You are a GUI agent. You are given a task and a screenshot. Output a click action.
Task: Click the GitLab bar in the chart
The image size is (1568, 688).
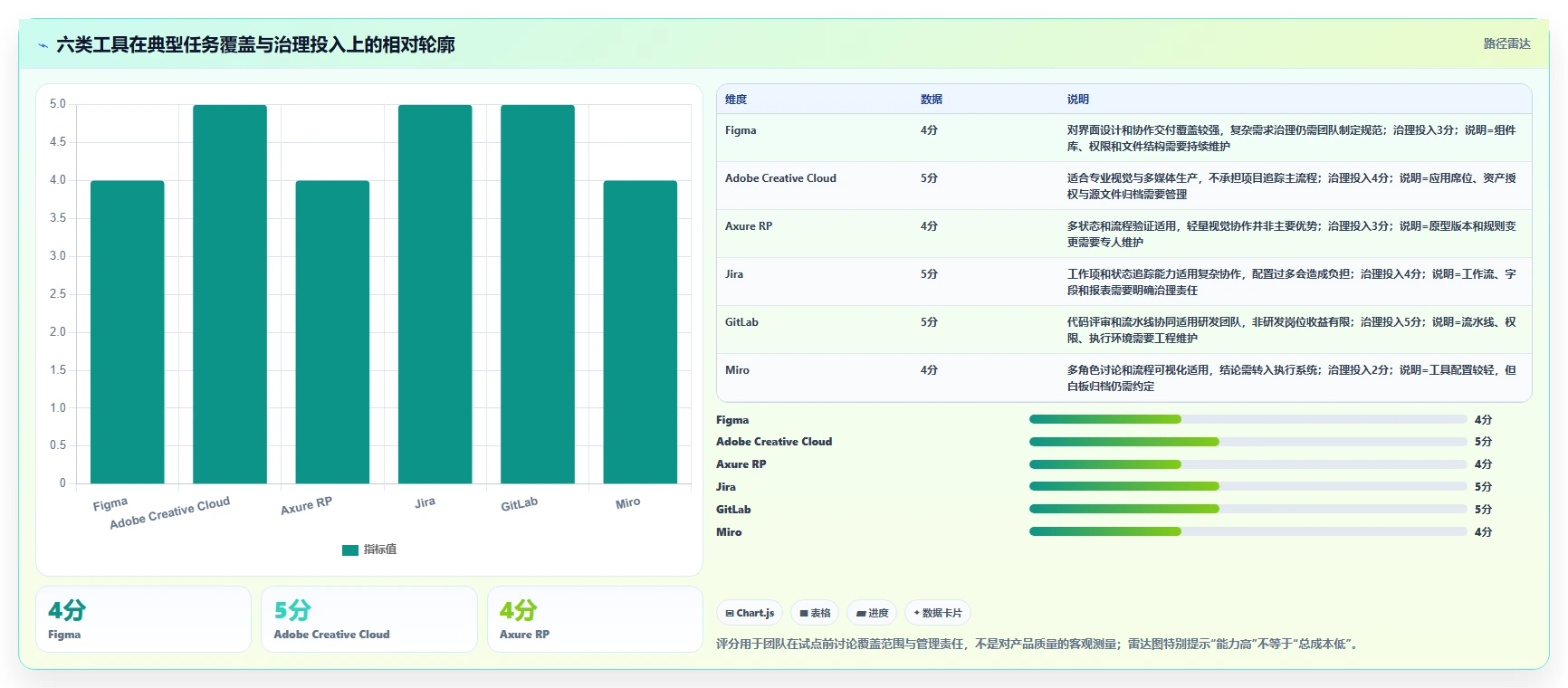click(538, 294)
